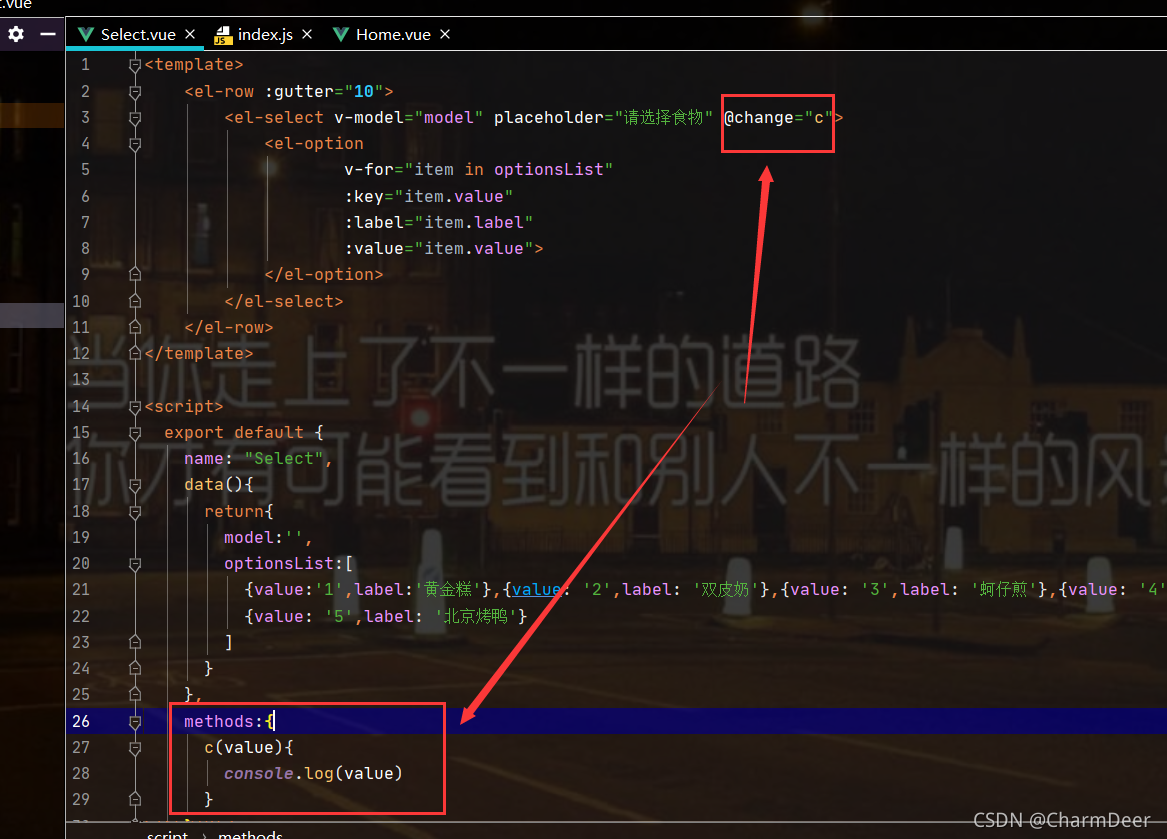This screenshot has height=839, width=1167.
Task: Collapse the data() function at line 17
Action: point(135,485)
